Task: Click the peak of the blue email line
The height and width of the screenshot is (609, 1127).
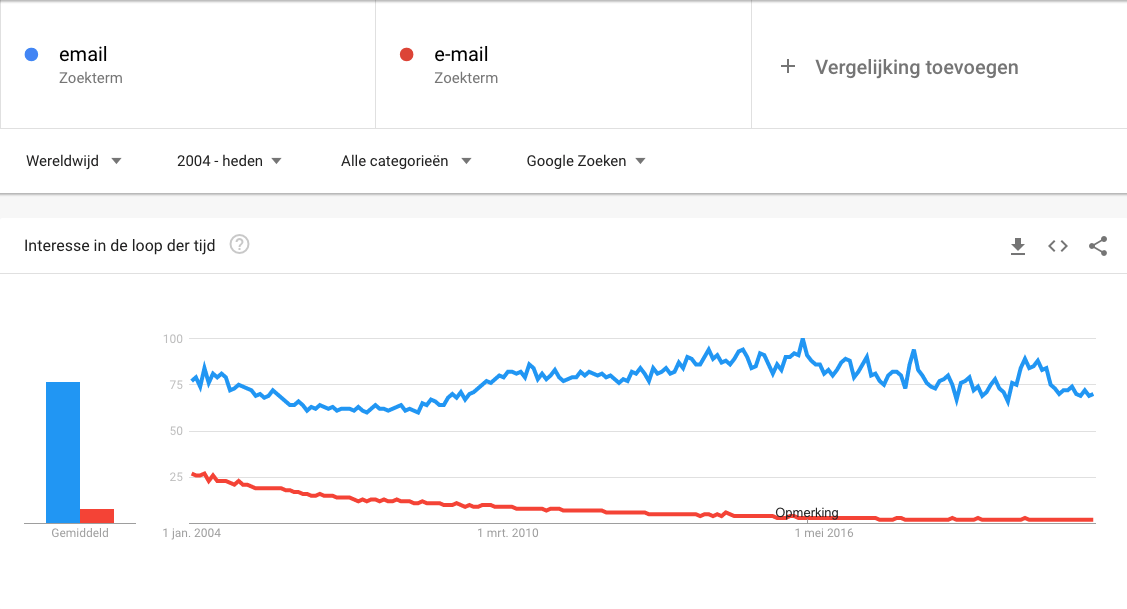Action: tap(803, 340)
